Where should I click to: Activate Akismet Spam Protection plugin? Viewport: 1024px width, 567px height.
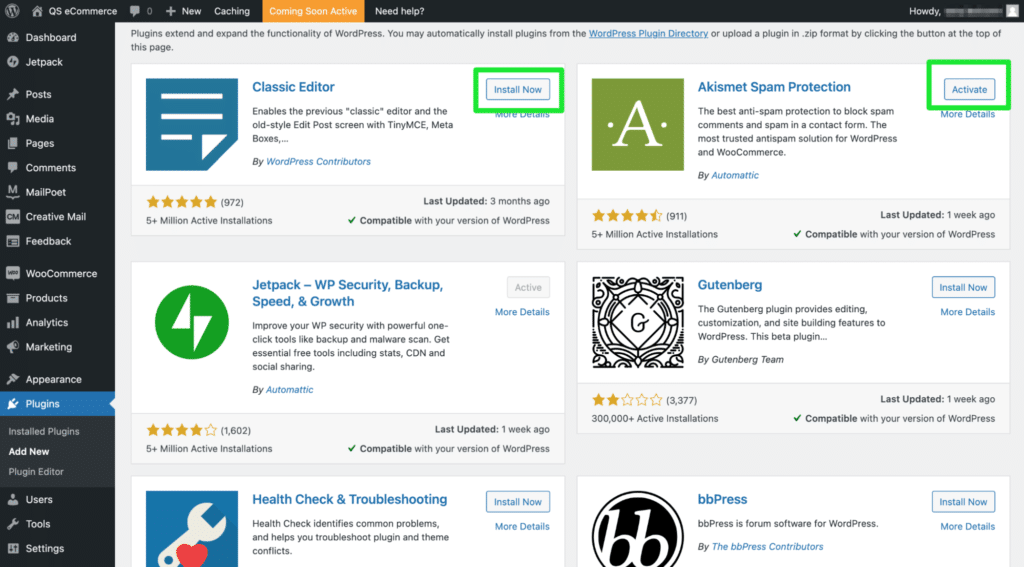[x=969, y=89]
